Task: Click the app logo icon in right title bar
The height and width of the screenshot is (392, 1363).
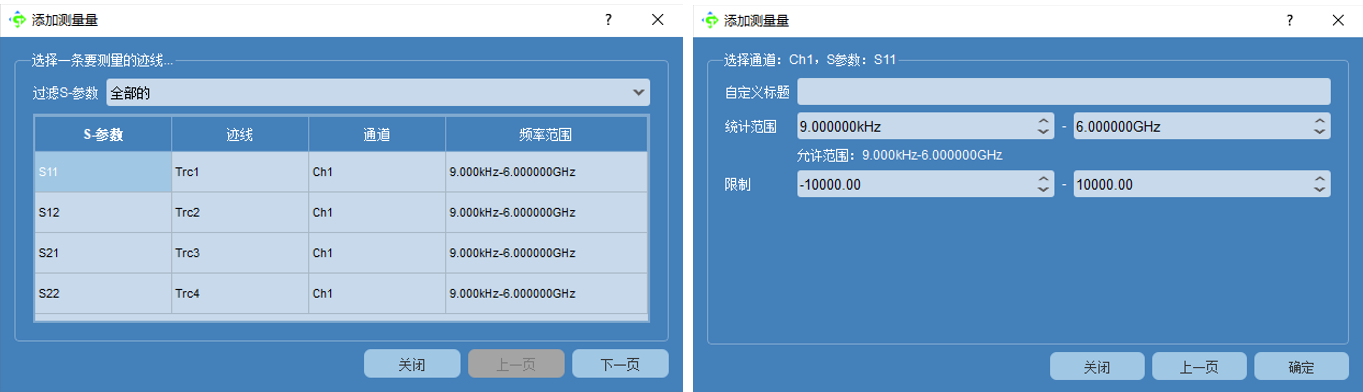Action: point(710,19)
